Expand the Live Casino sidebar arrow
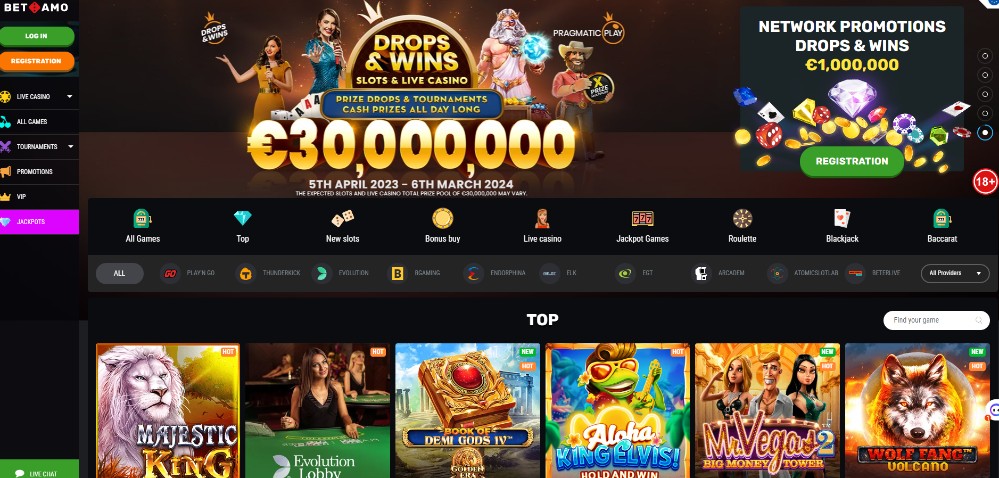 tap(69, 97)
